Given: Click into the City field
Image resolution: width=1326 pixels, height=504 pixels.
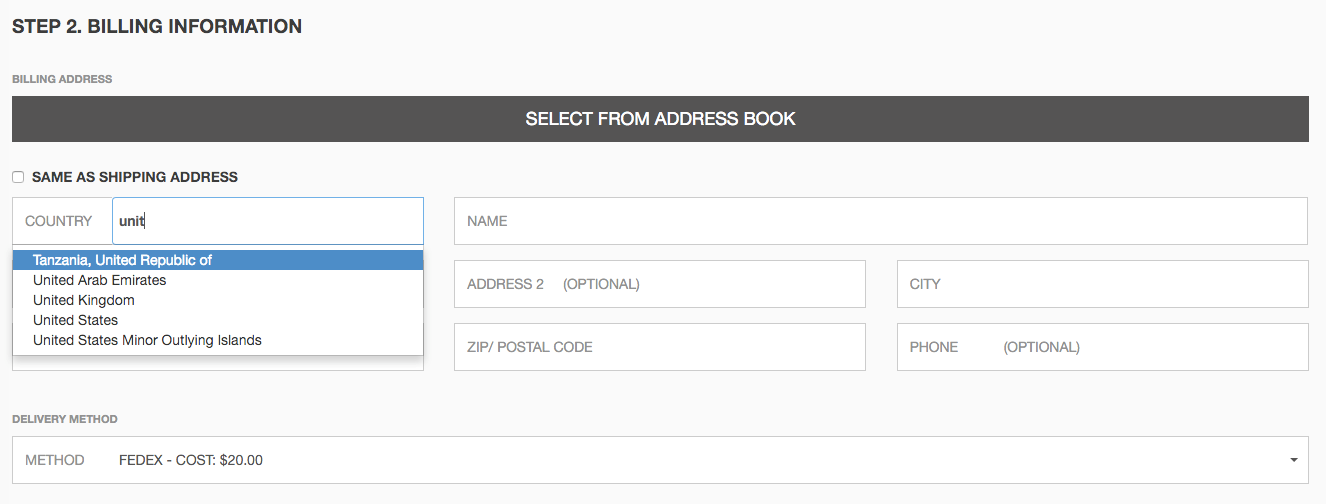Looking at the screenshot, I should [x=1102, y=284].
